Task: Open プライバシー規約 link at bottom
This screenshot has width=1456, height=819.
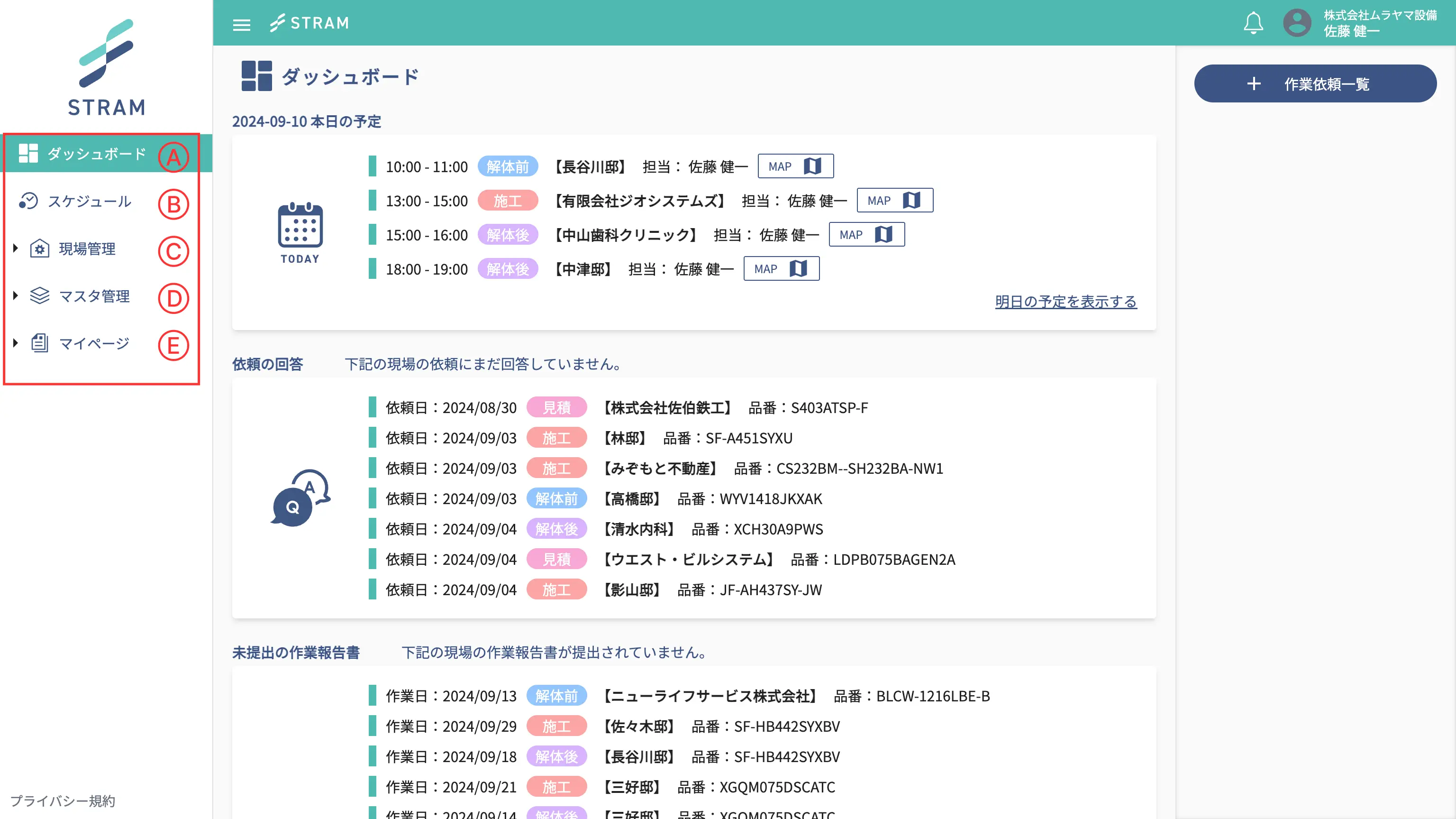Action: coord(63,801)
